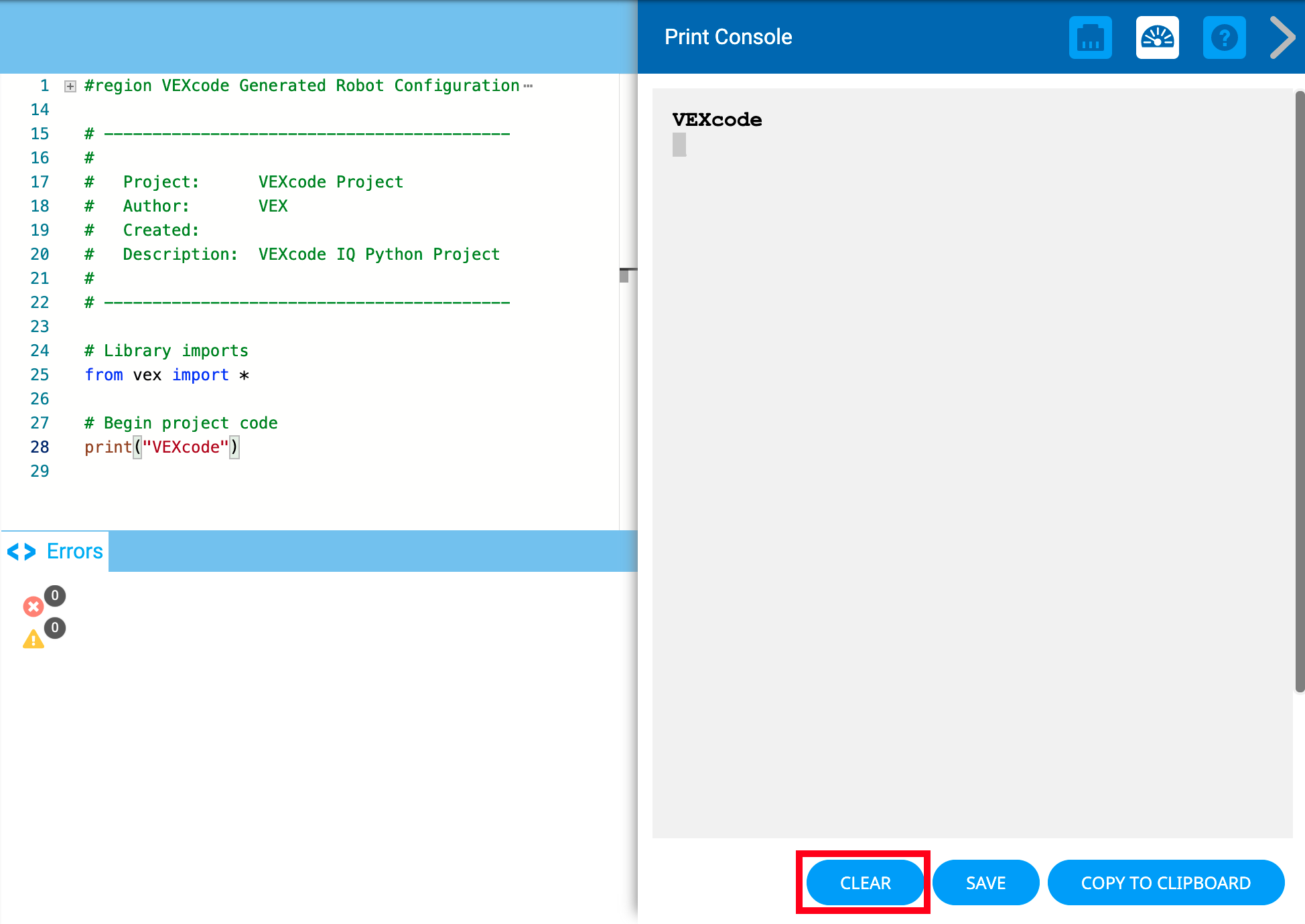Select the Errors tab
The width and height of the screenshot is (1305, 924).
tap(74, 551)
